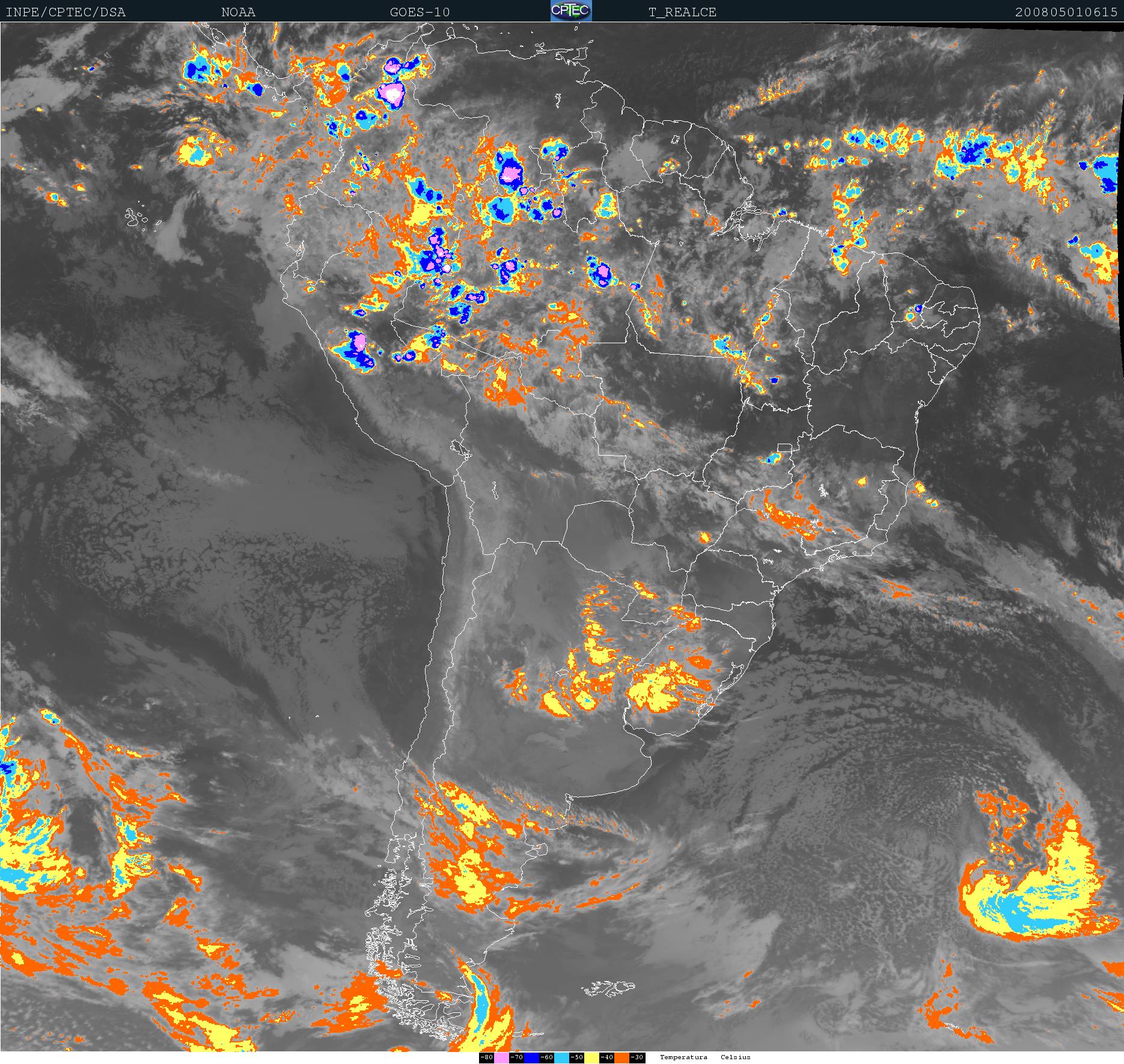Select the dark blue legend color swatch
This screenshot has height=1064, width=1124.
coord(531,1057)
